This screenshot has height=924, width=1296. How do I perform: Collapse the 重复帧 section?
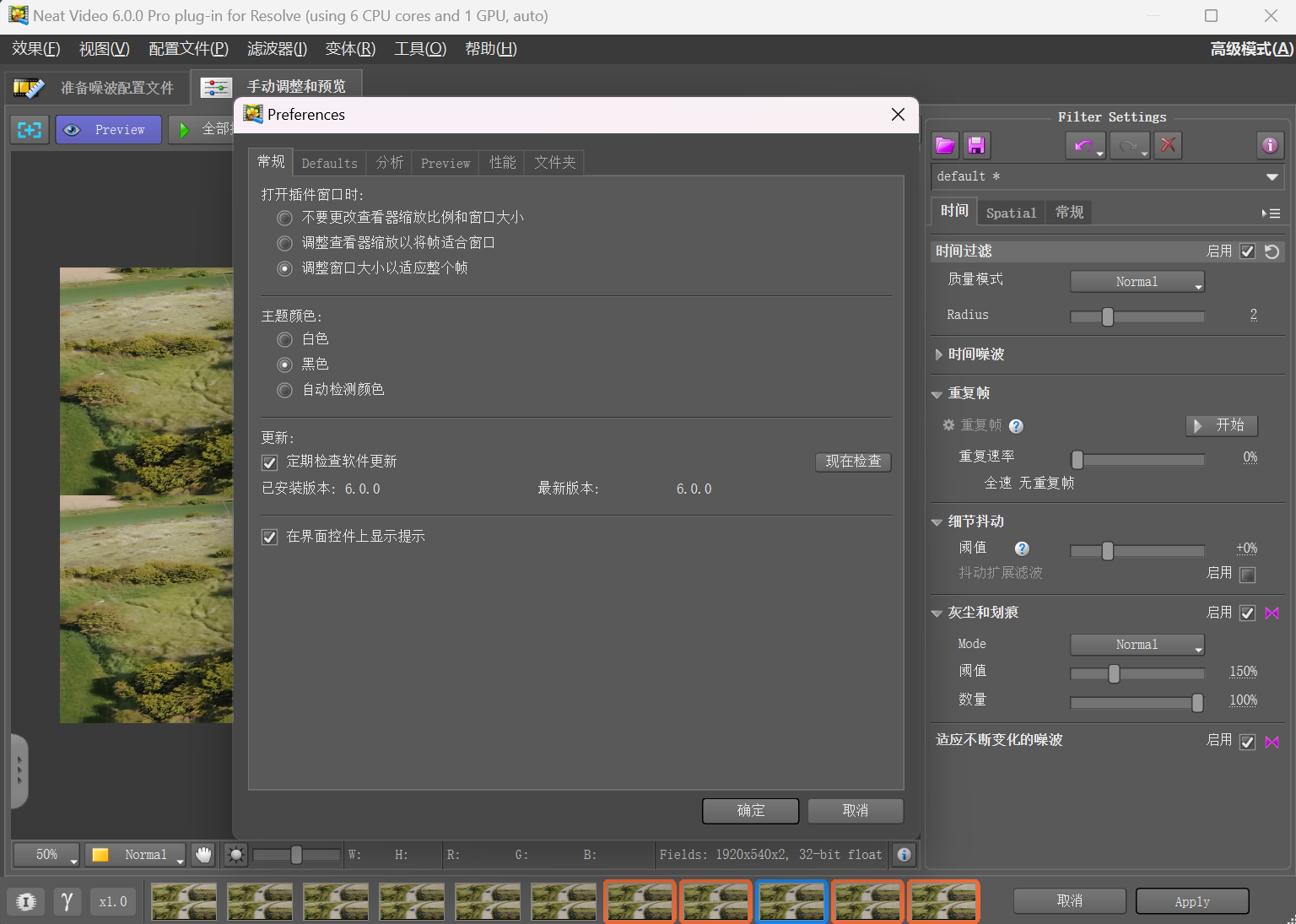coord(937,394)
